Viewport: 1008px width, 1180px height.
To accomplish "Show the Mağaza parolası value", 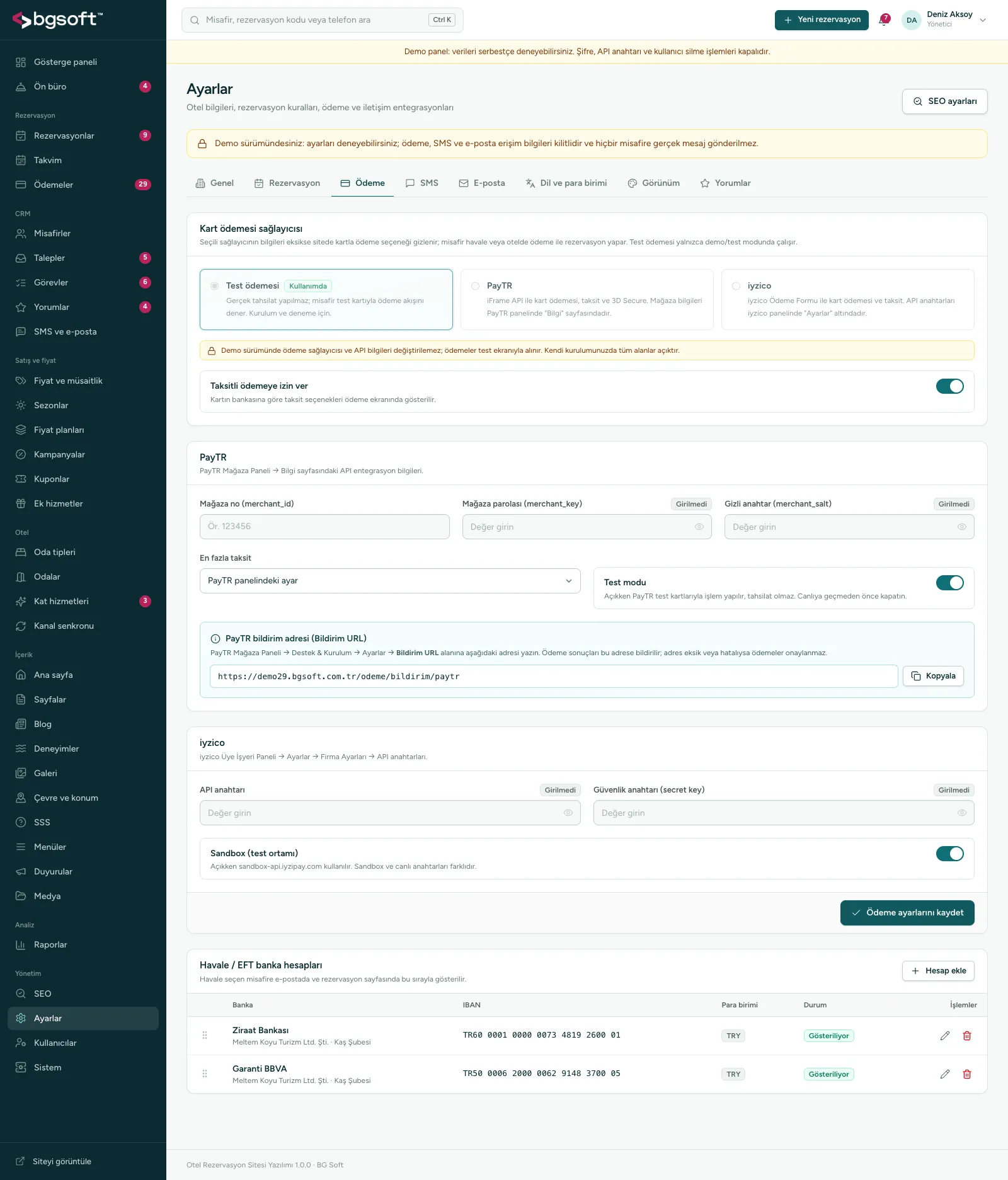I will (699, 527).
